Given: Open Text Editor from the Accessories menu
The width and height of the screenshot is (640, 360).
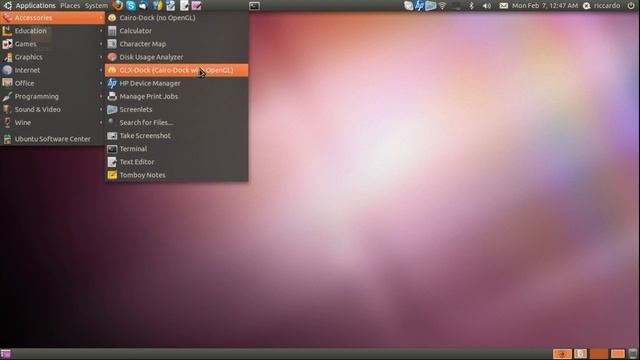Looking at the screenshot, I should click(x=176, y=162).
